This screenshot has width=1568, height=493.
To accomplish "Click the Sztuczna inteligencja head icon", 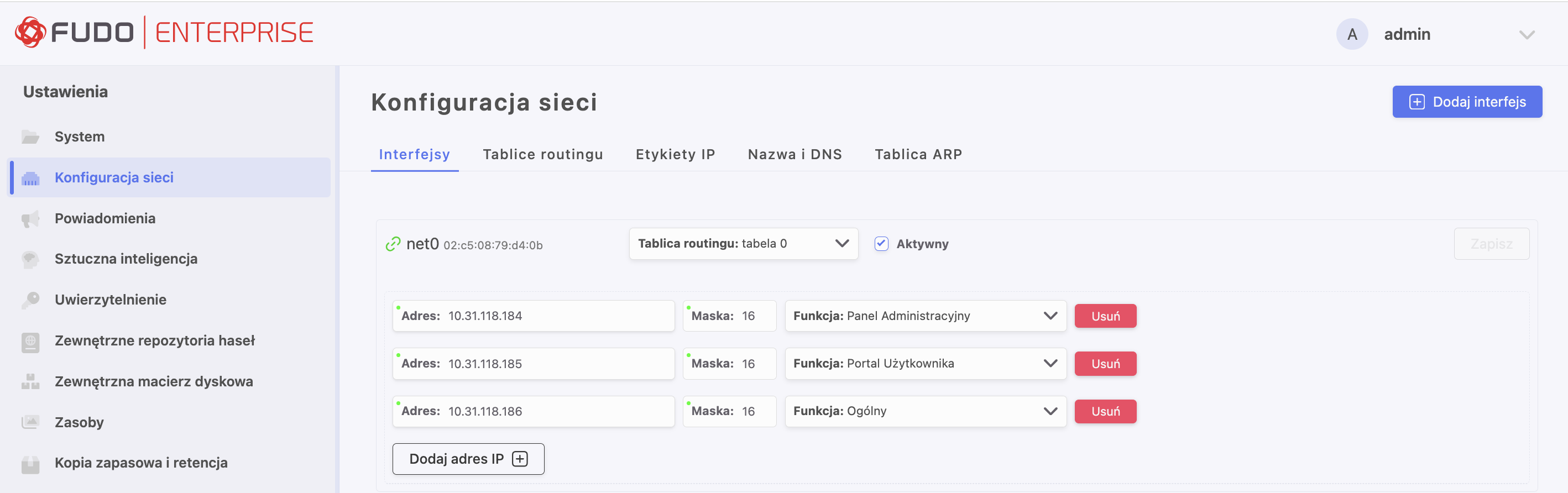I will pyautogui.click(x=30, y=259).
